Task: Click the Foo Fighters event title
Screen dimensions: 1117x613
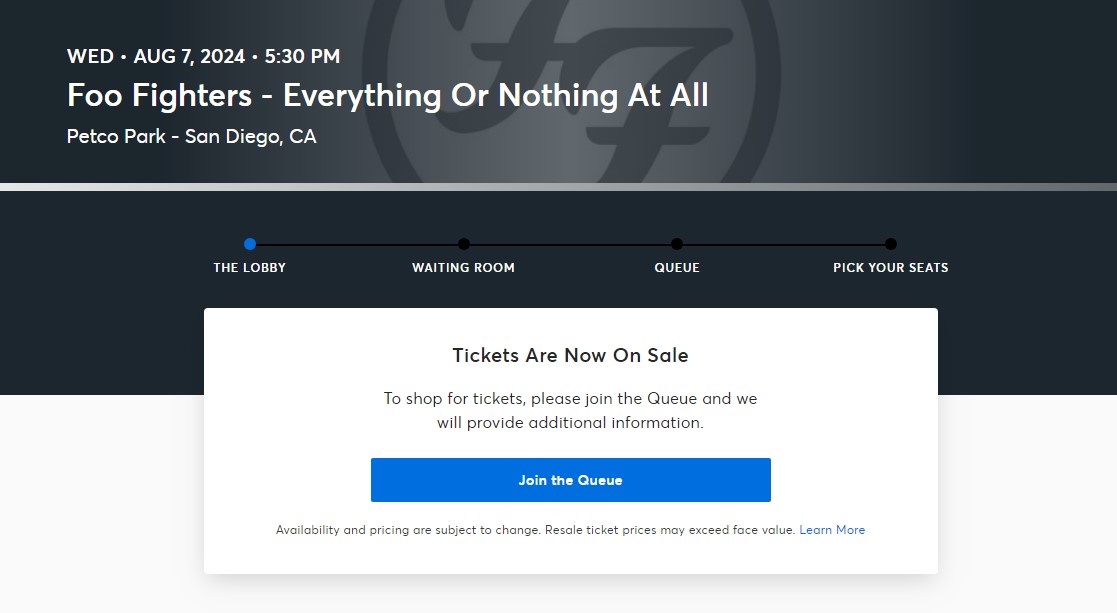Action: tap(387, 96)
